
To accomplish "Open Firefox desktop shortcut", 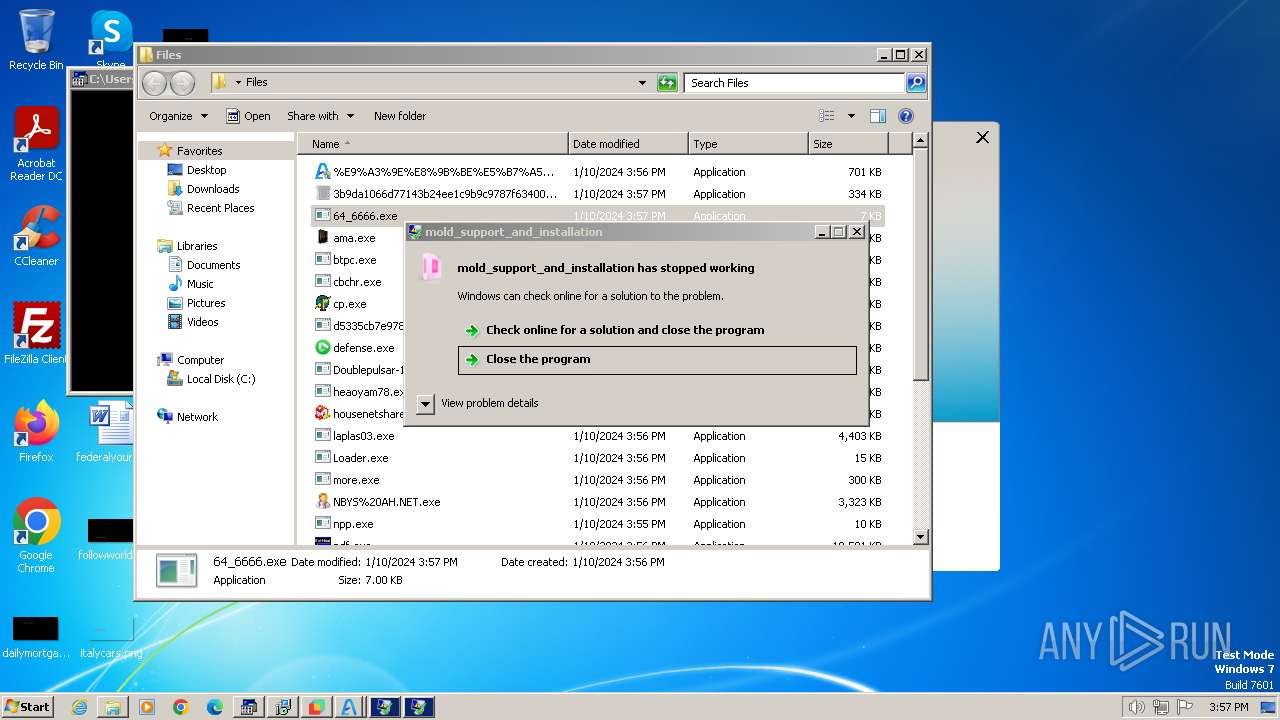I will click(36, 431).
